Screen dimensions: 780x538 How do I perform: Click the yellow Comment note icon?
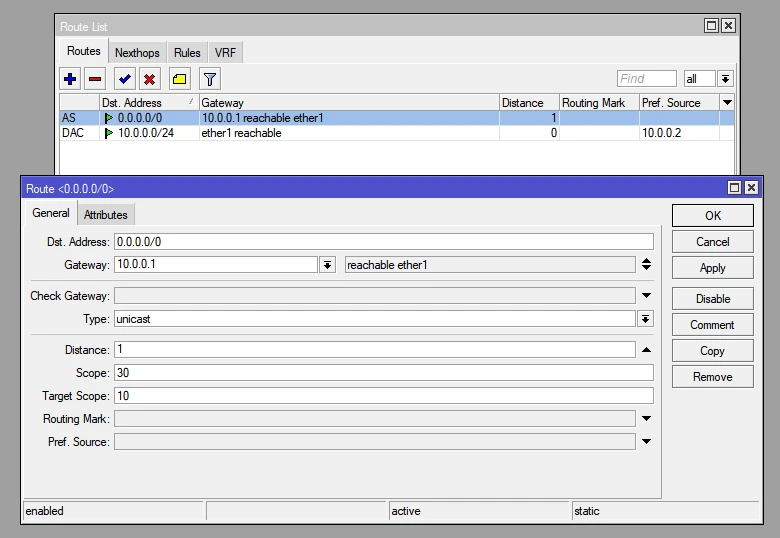coord(179,79)
